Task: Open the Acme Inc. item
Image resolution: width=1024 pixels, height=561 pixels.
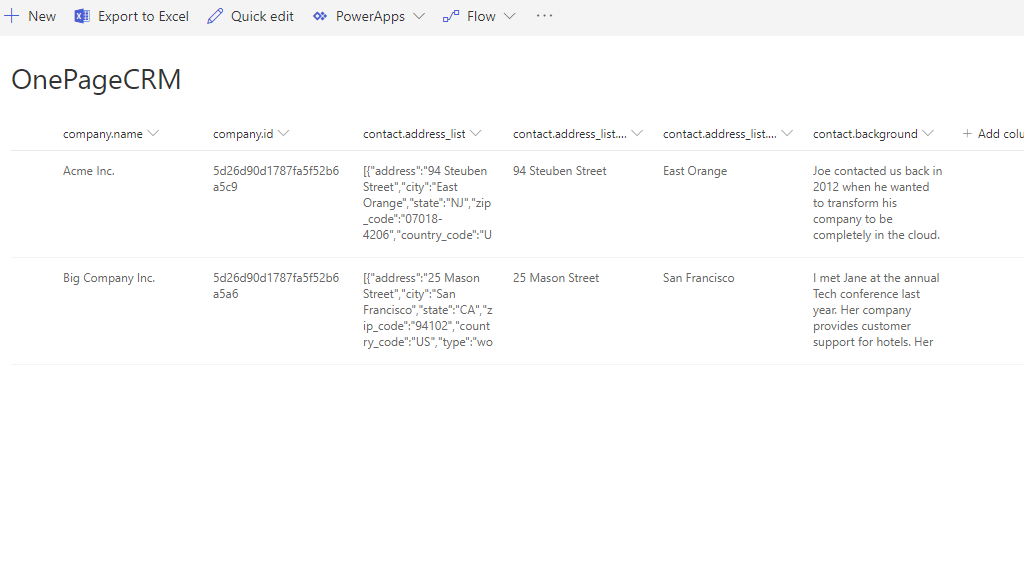Action: pos(89,171)
